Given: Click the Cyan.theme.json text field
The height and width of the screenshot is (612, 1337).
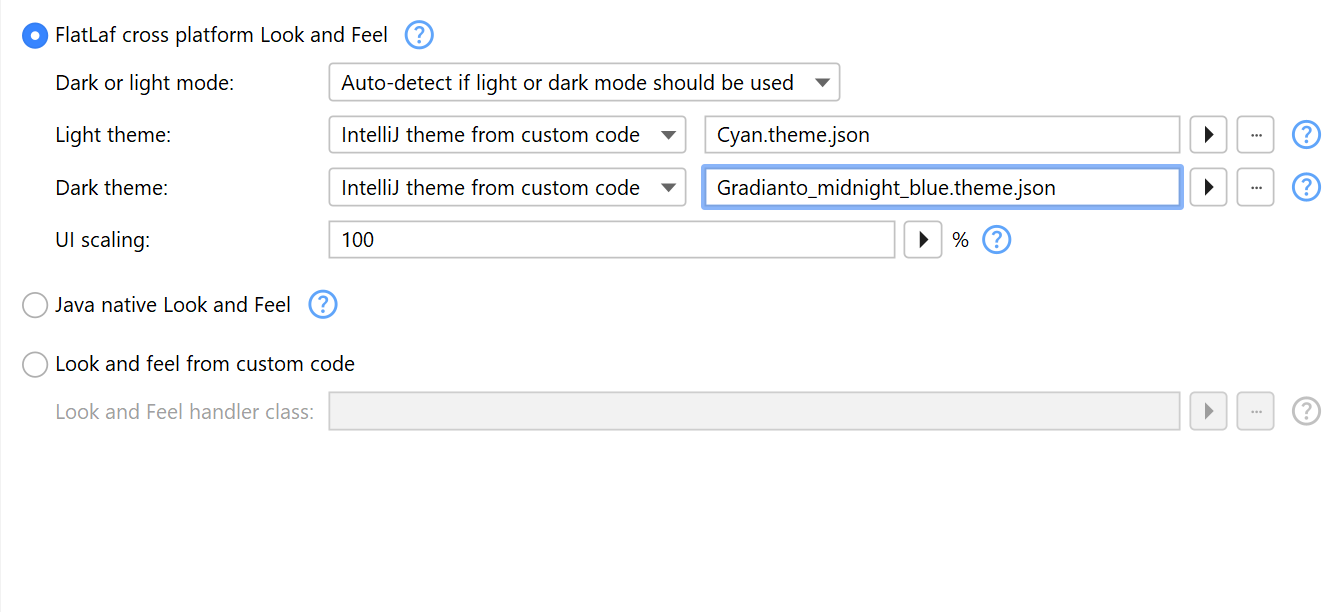Looking at the screenshot, I should [x=942, y=135].
